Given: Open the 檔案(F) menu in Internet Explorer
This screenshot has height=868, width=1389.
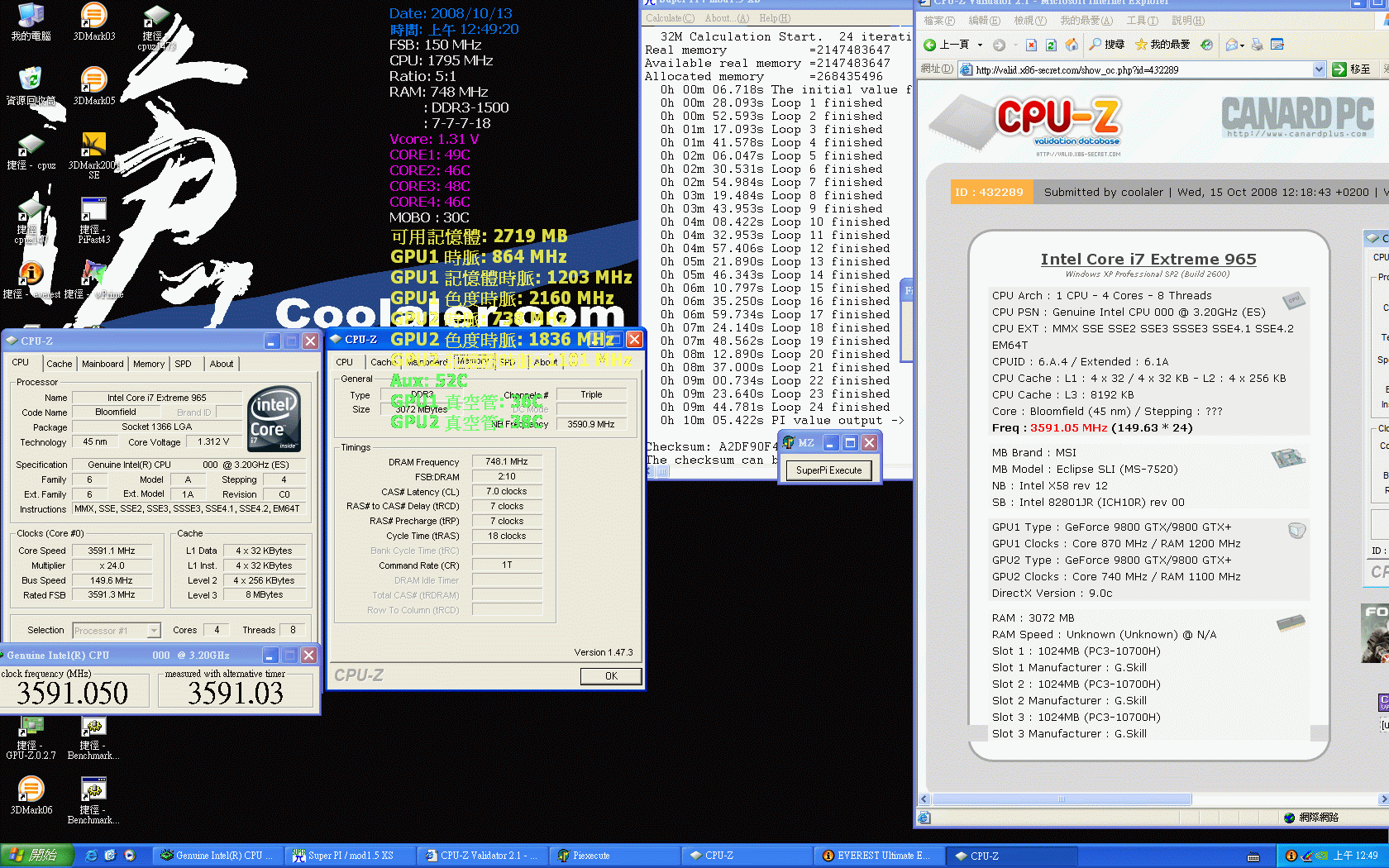Looking at the screenshot, I should click(938, 21).
